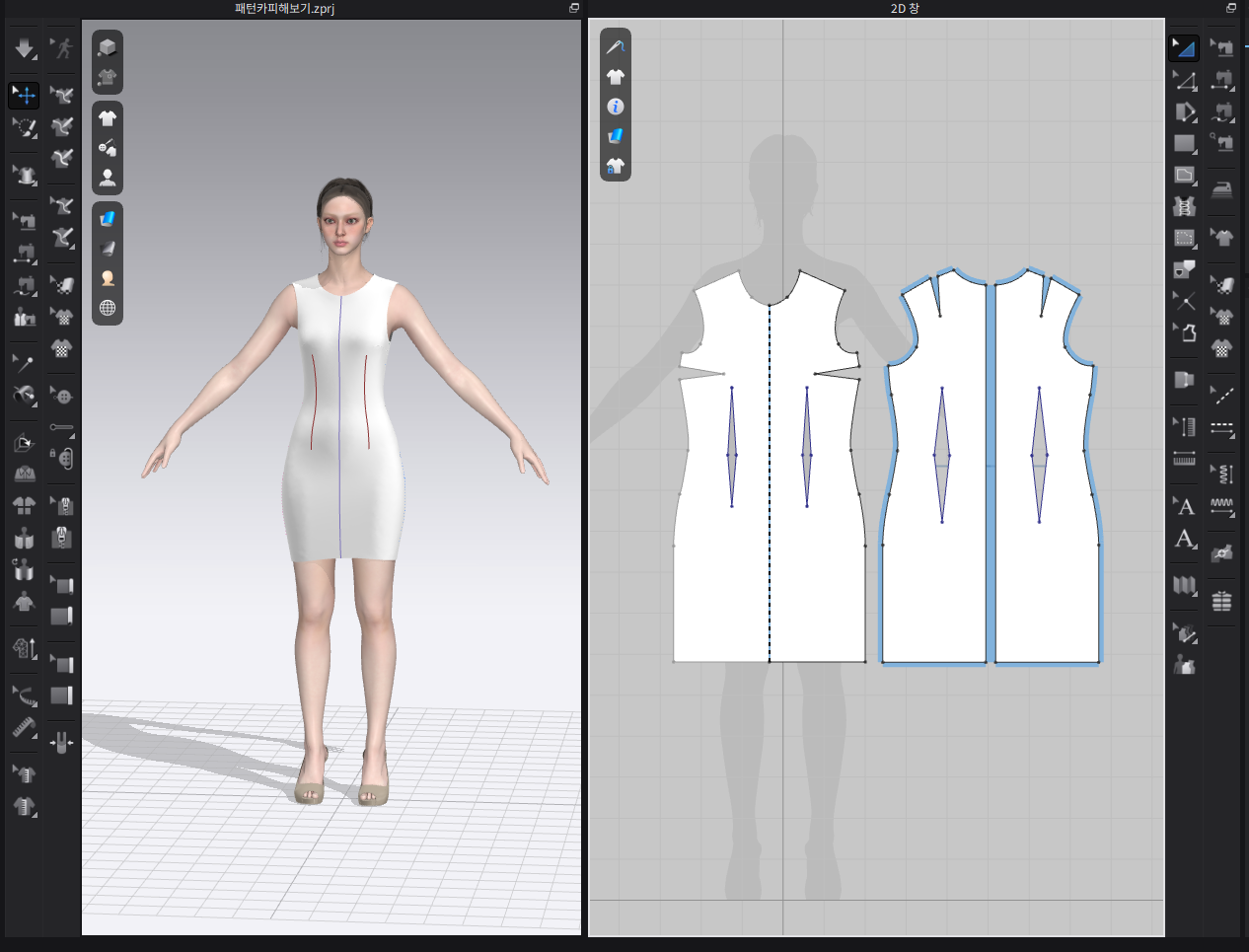Click the 패턴카피해보기.zprj window title tab
Viewport: 1249px width, 952px height.
click(284, 9)
